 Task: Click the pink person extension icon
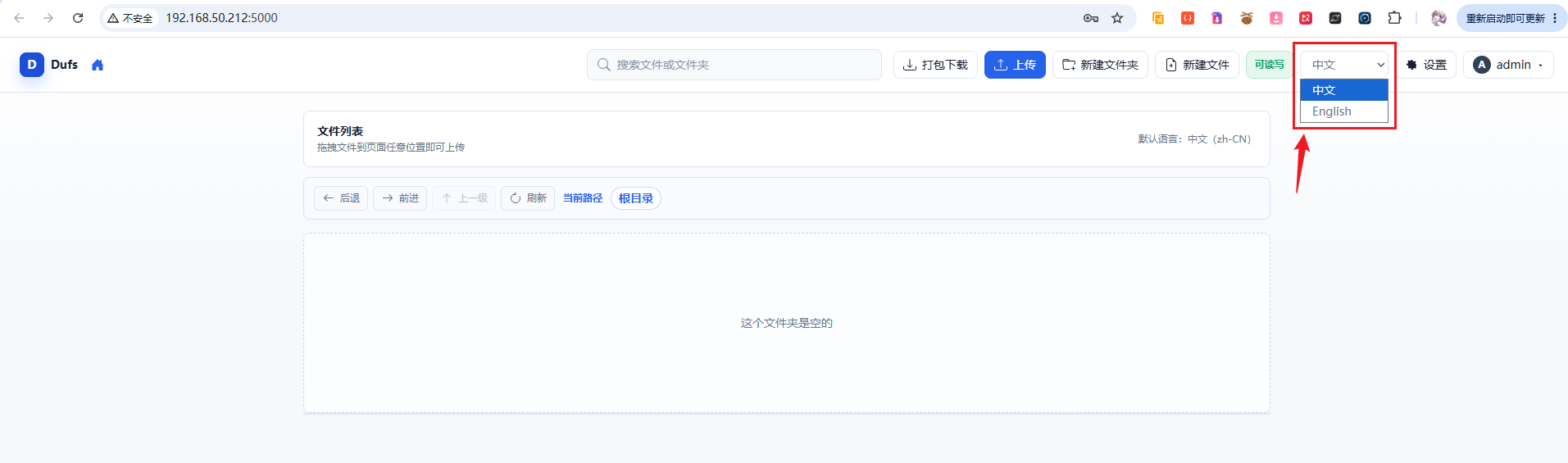point(1276,18)
